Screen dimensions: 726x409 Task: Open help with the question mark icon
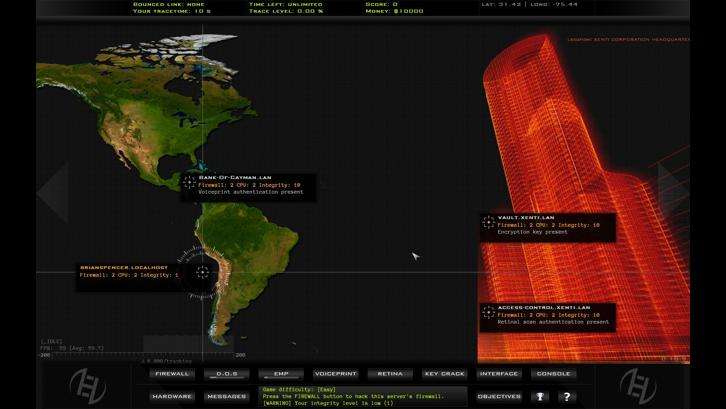[566, 396]
